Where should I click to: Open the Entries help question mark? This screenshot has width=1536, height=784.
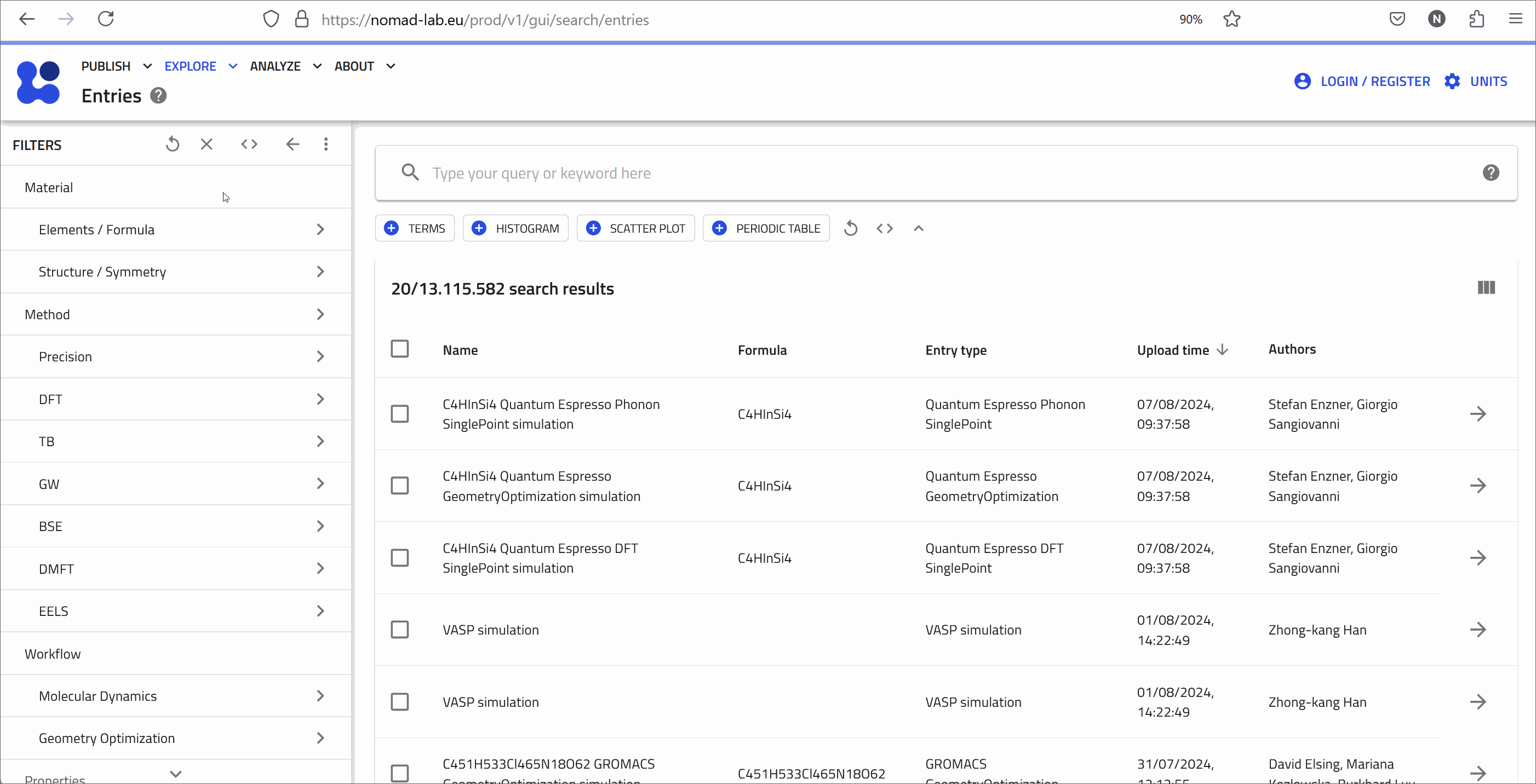[158, 96]
